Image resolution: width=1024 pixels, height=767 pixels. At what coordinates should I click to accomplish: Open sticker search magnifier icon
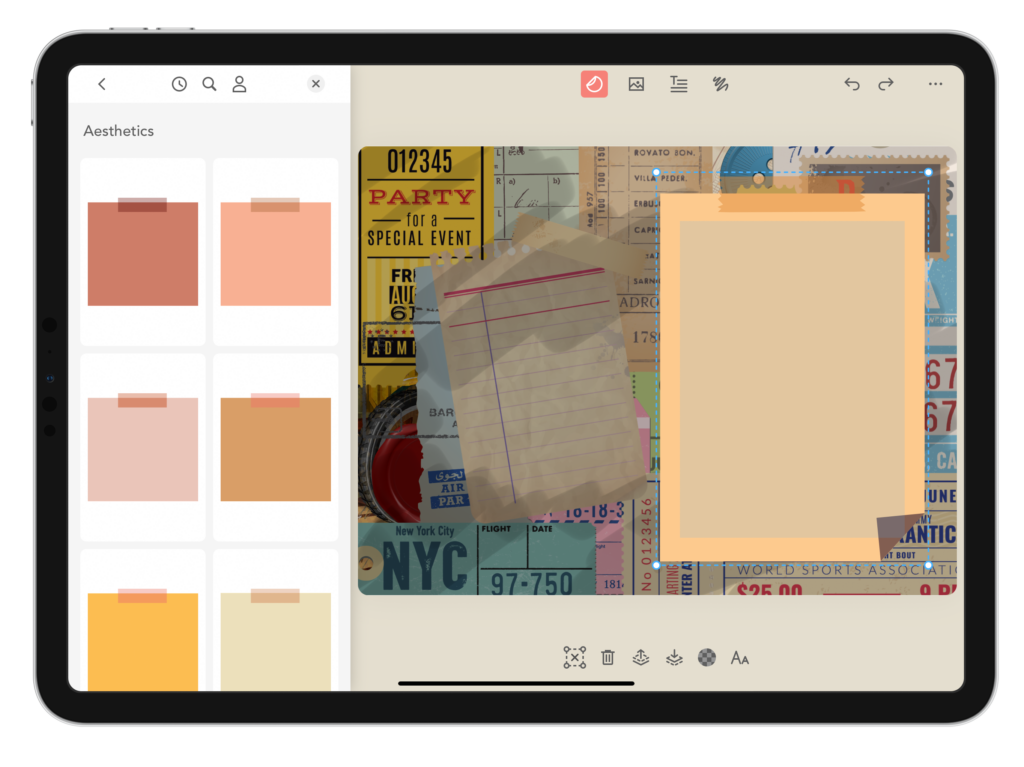point(209,84)
